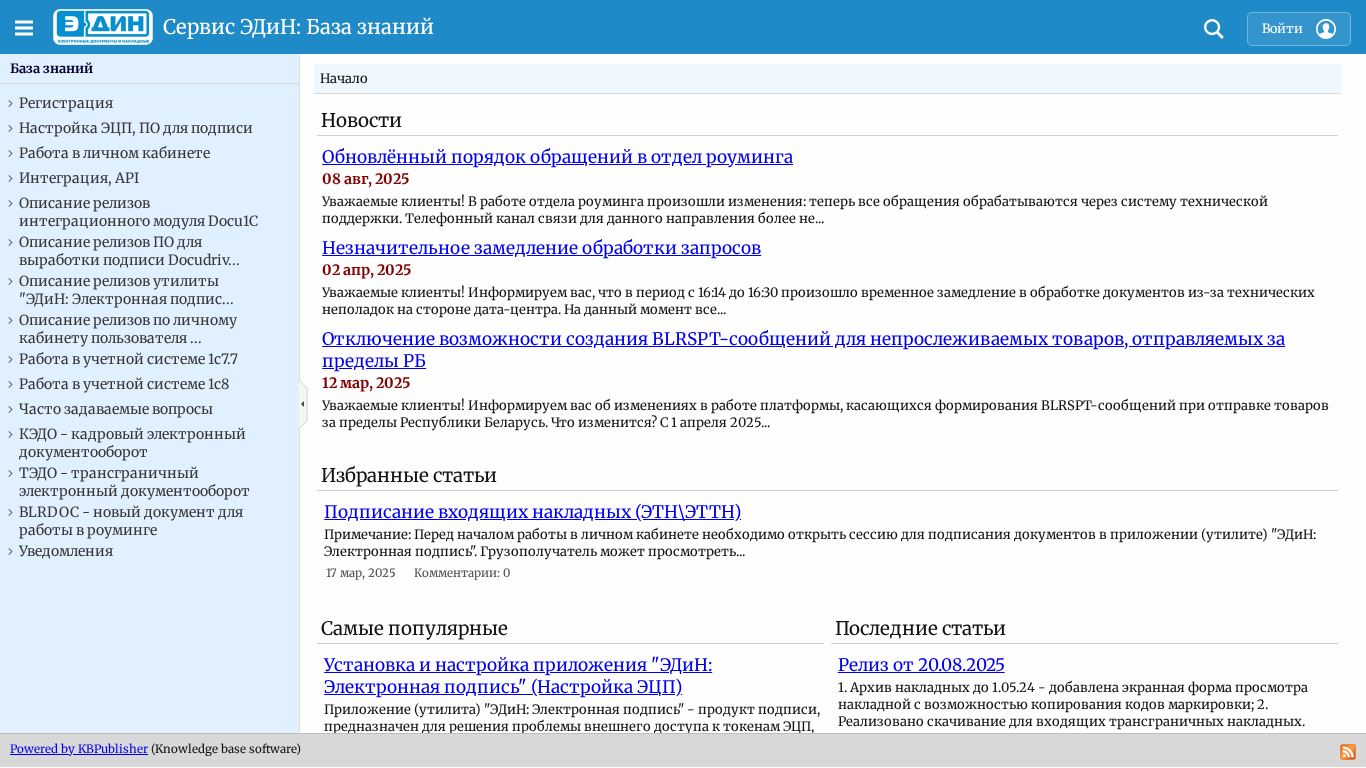Expand the Интеграция, API chevron

click(x=10, y=178)
